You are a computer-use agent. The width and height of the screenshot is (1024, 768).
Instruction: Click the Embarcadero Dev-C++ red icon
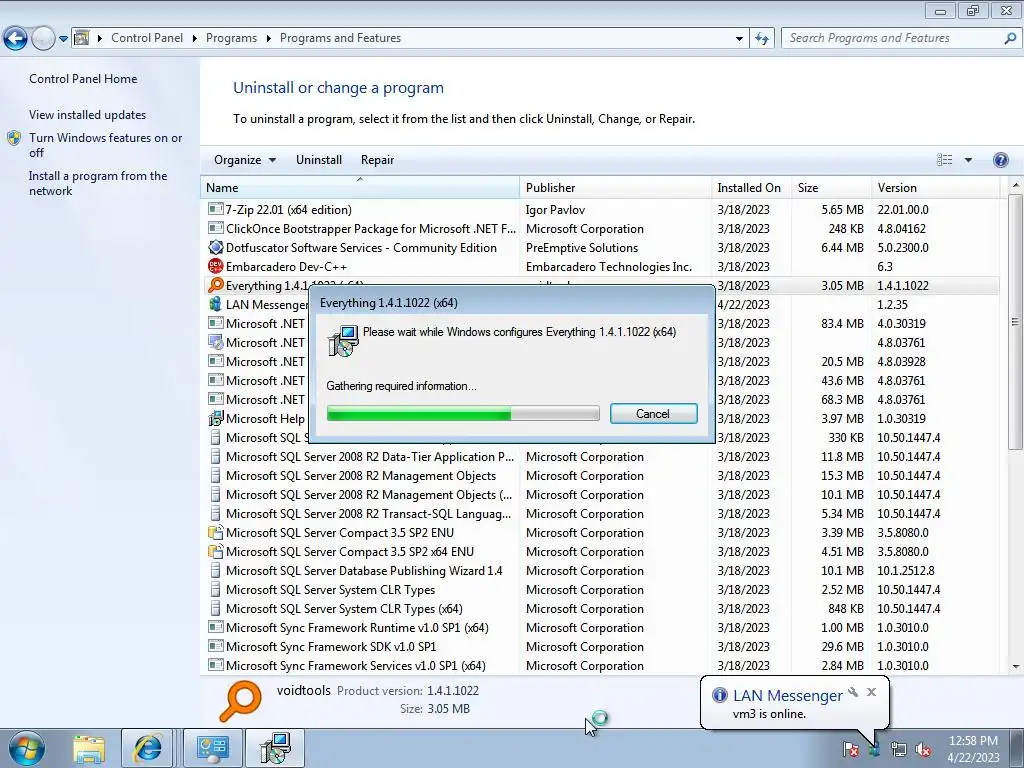(x=216, y=266)
